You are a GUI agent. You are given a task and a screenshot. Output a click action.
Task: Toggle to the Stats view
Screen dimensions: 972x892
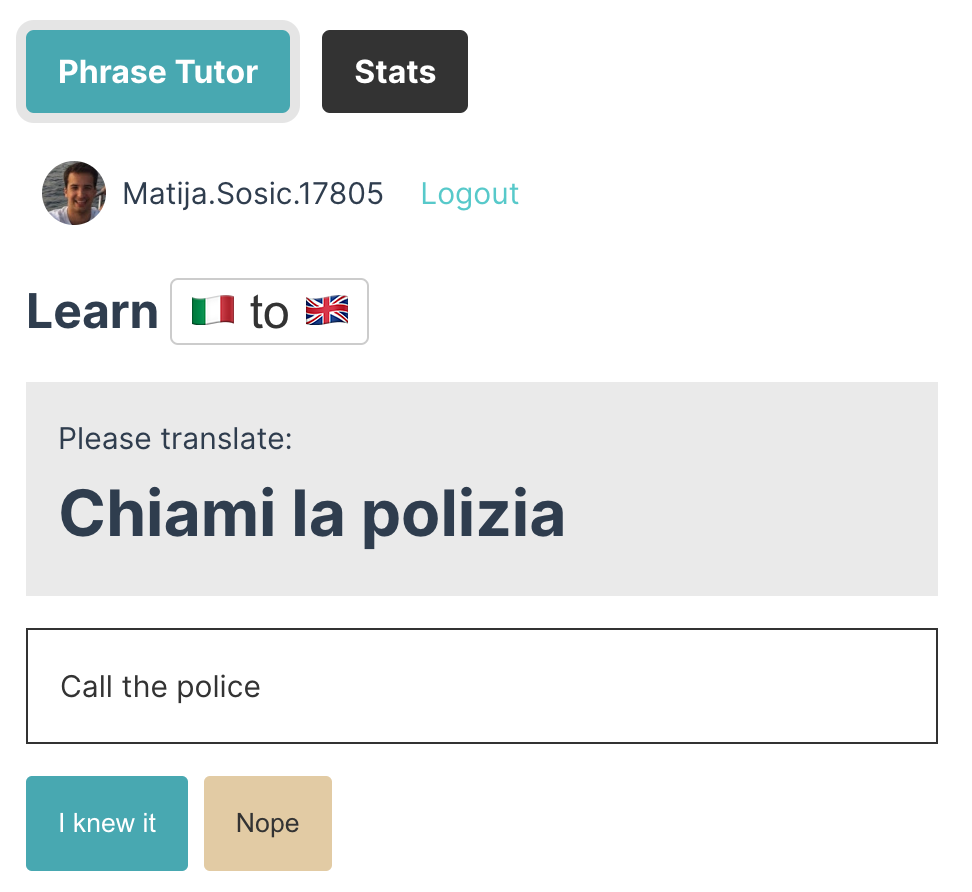coord(394,71)
